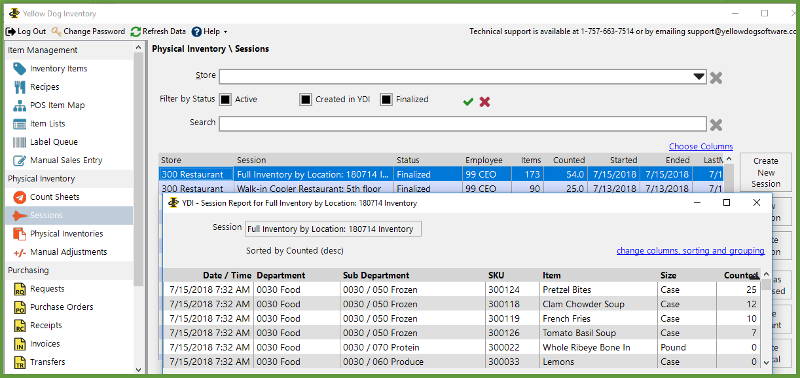Clear the Store filter with gray X
Screen dimensions: 800x378
(716, 78)
